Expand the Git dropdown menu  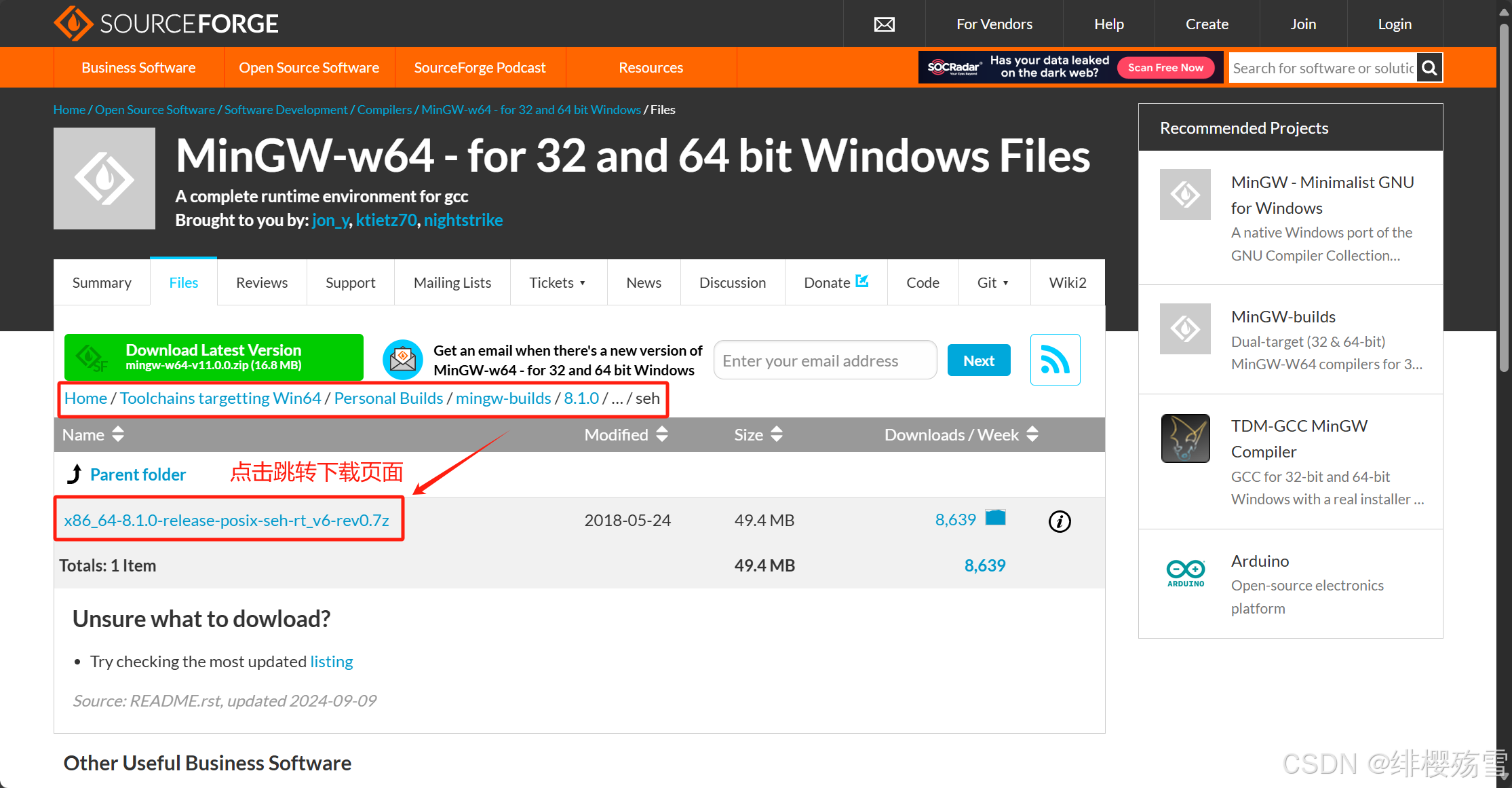(x=993, y=282)
